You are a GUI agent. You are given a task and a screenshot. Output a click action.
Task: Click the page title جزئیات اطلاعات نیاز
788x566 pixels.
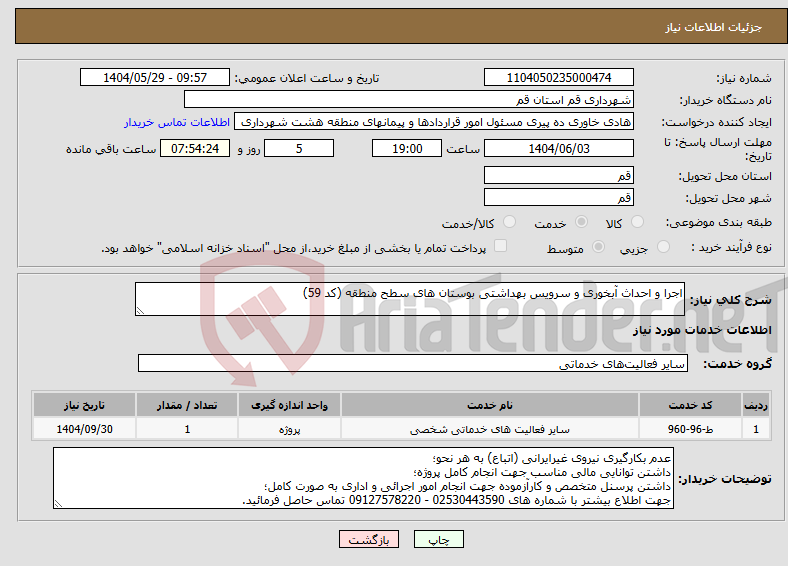(713, 27)
